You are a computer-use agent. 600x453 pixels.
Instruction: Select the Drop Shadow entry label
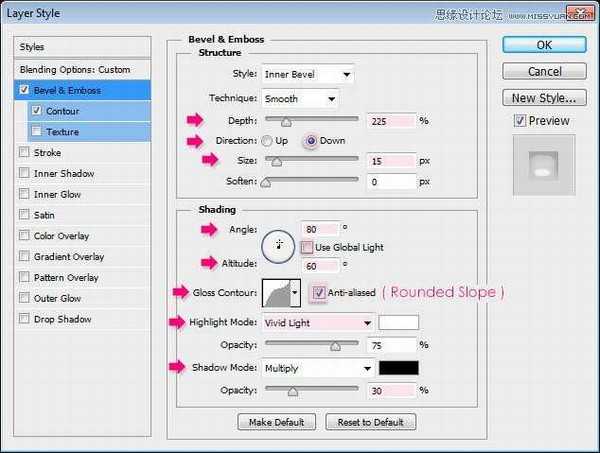click(63, 319)
